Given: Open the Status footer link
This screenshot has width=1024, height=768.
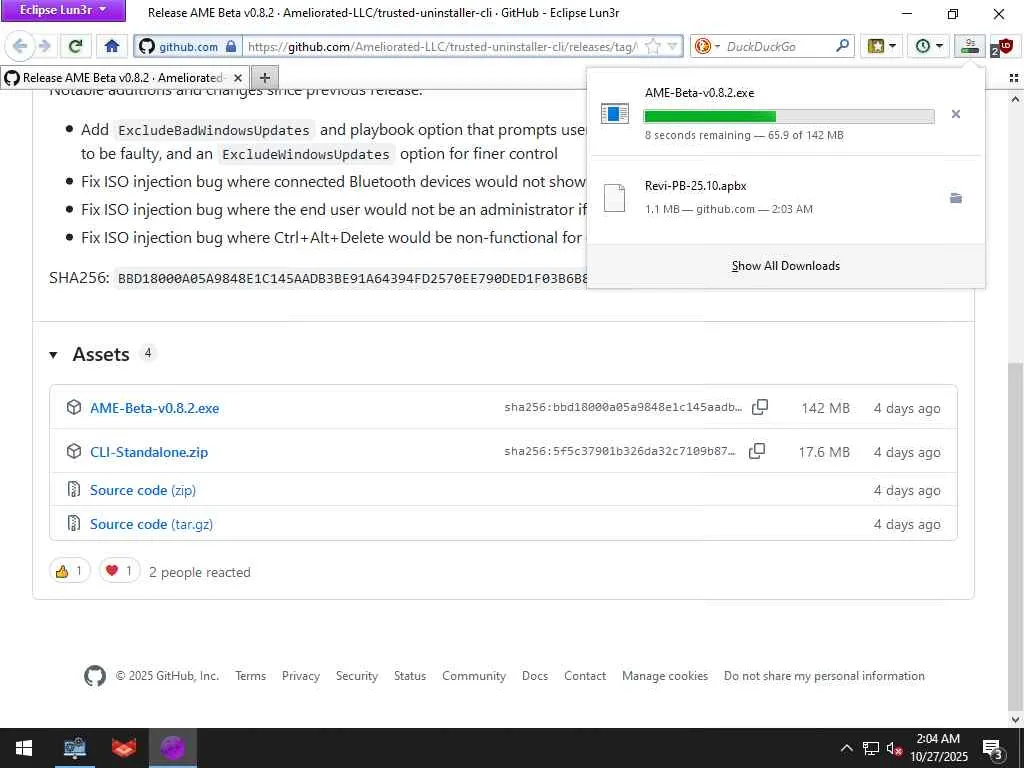Looking at the screenshot, I should [409, 676].
